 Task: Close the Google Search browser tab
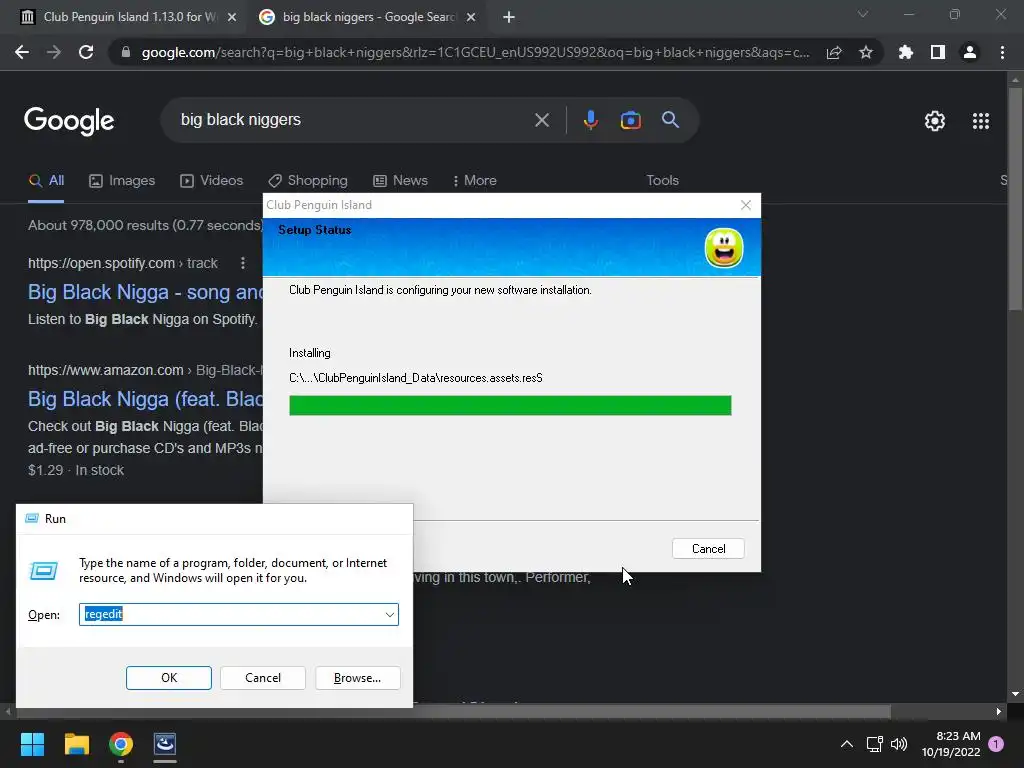471,17
